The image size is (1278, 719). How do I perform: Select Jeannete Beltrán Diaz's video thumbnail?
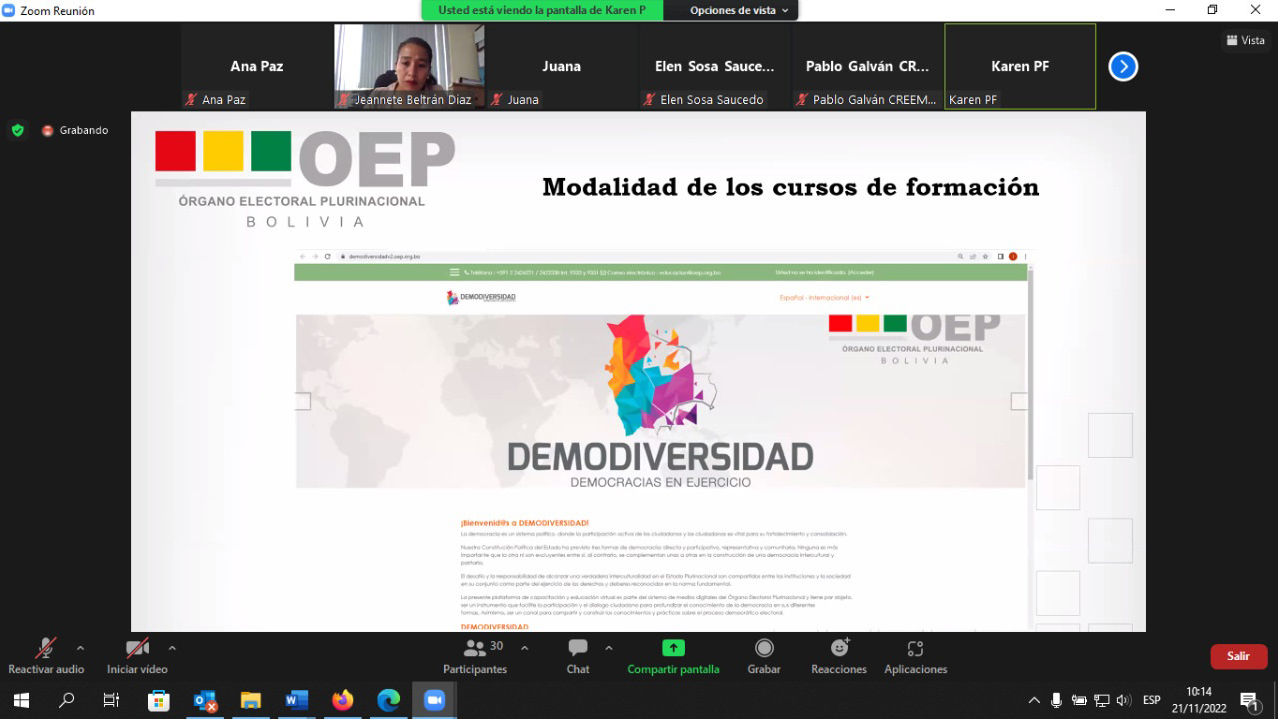409,66
